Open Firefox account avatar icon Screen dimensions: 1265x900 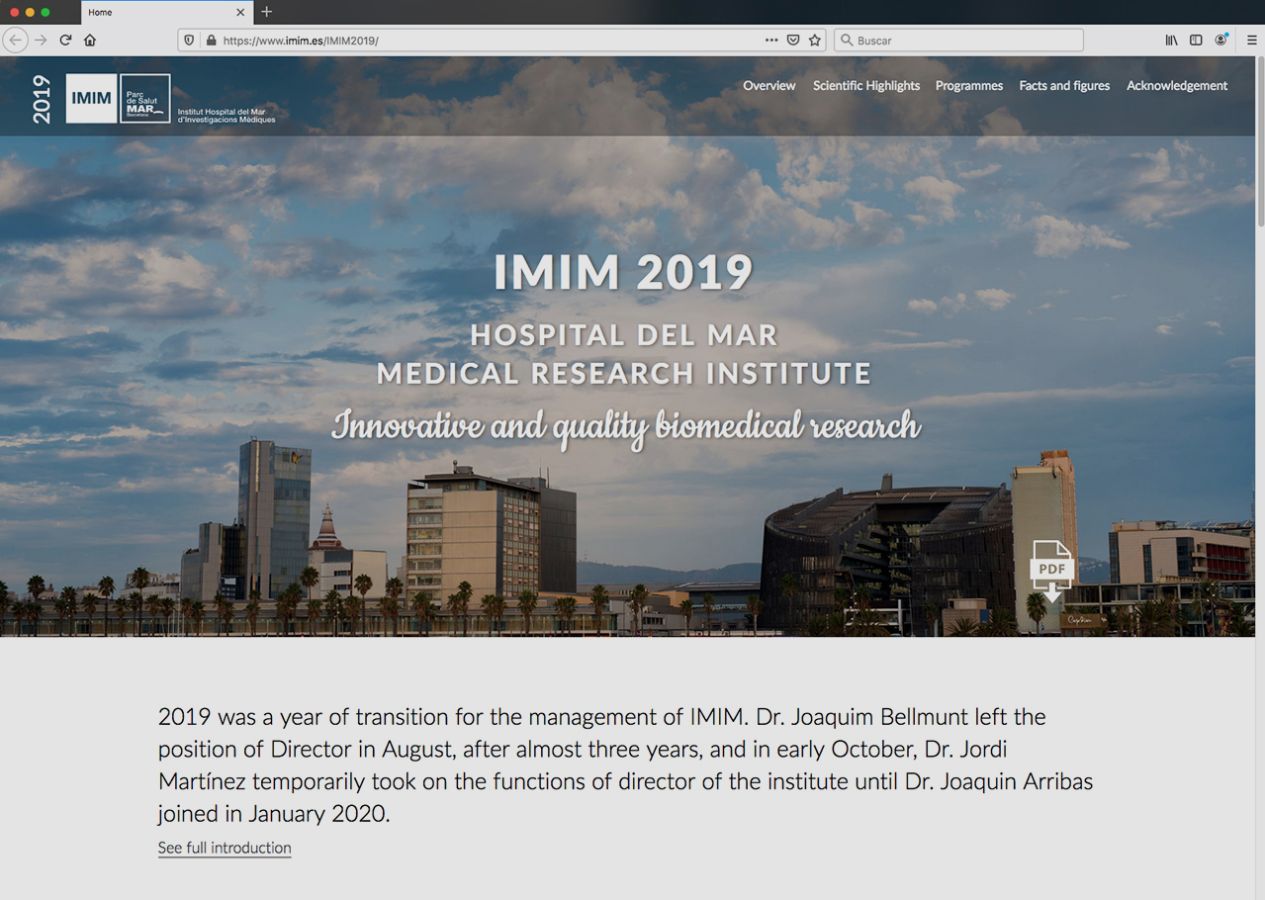point(1221,40)
